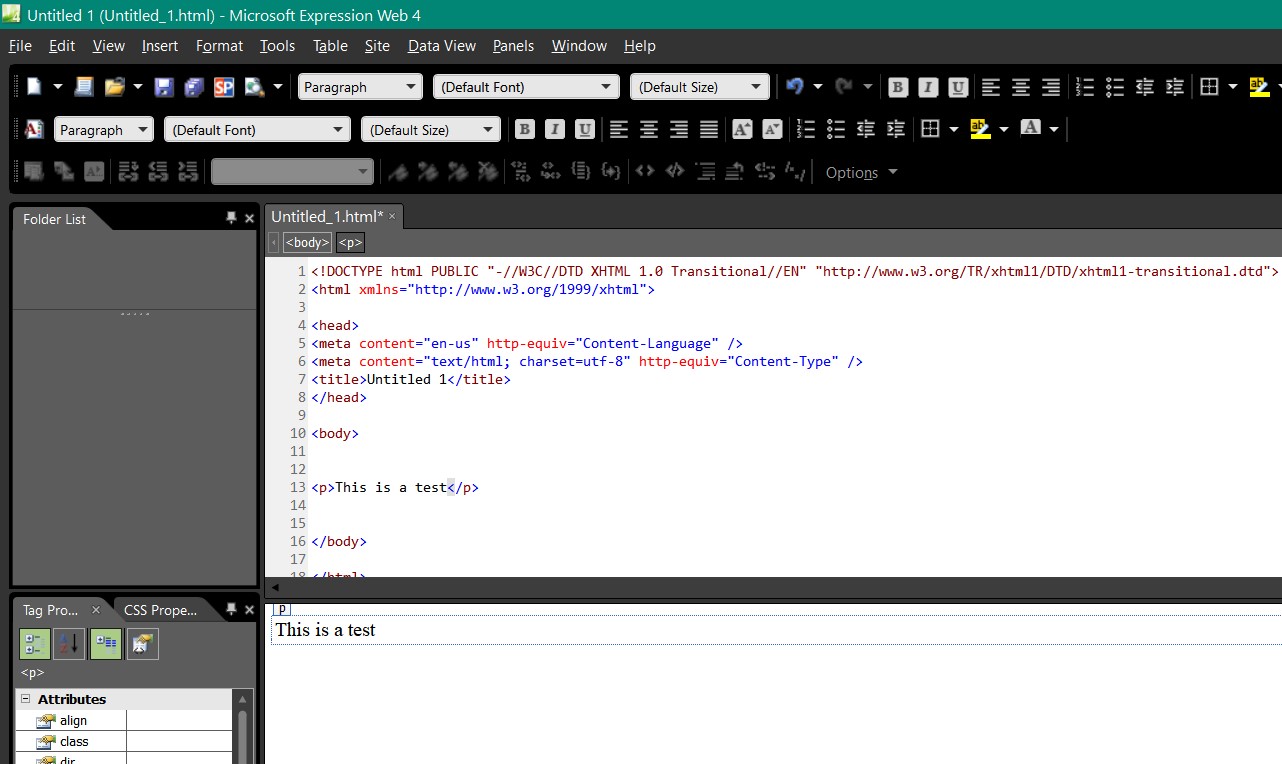The height and width of the screenshot is (764, 1282).
Task: Apply Font Color with the A icon
Action: (x=1030, y=129)
